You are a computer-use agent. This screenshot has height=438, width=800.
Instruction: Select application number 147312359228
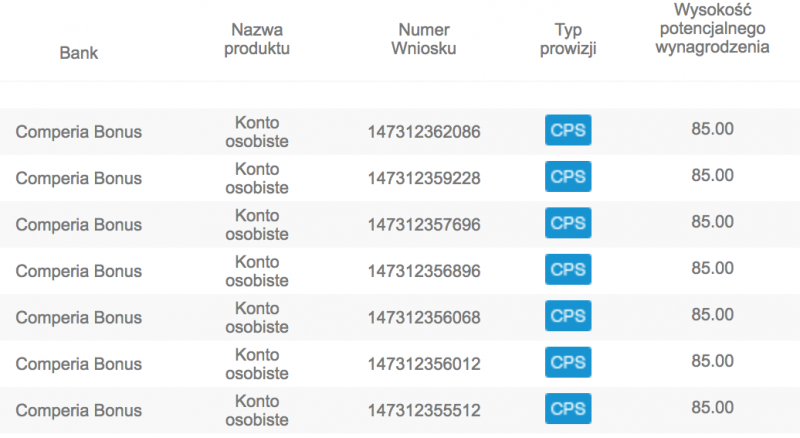[x=424, y=178]
